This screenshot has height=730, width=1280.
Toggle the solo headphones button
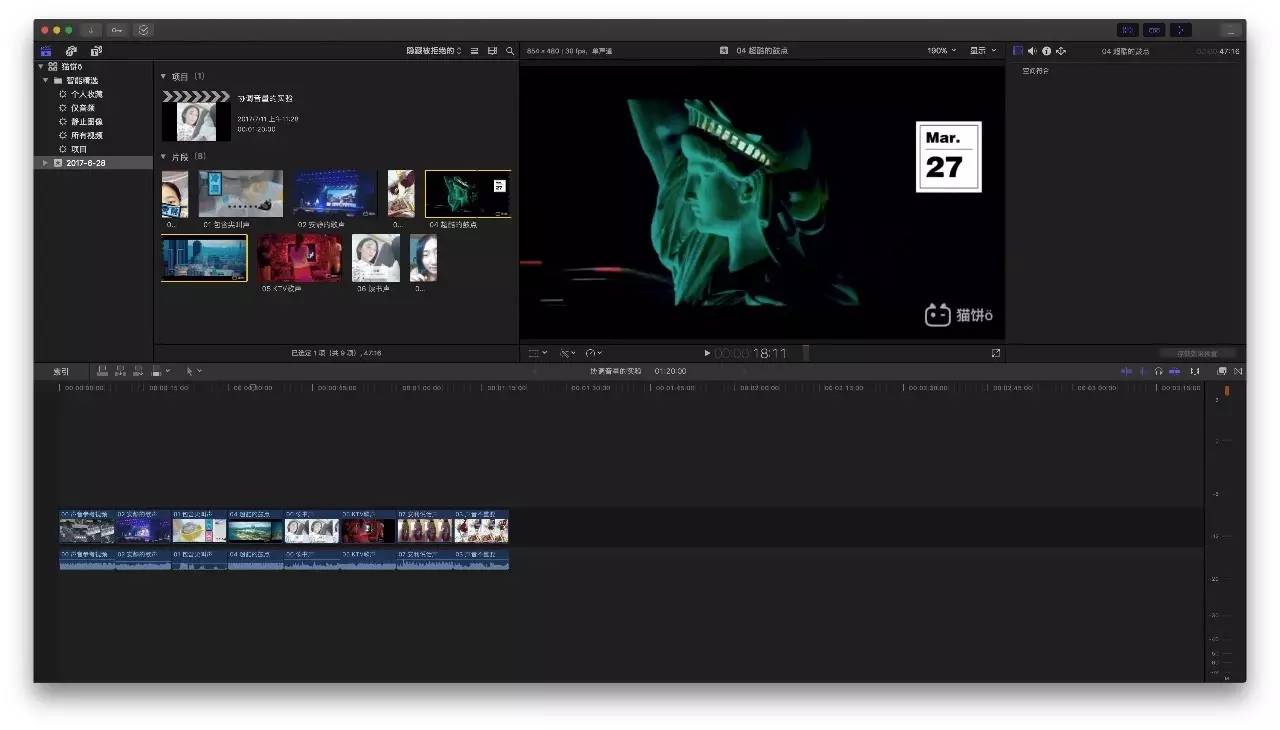pyautogui.click(x=1158, y=371)
